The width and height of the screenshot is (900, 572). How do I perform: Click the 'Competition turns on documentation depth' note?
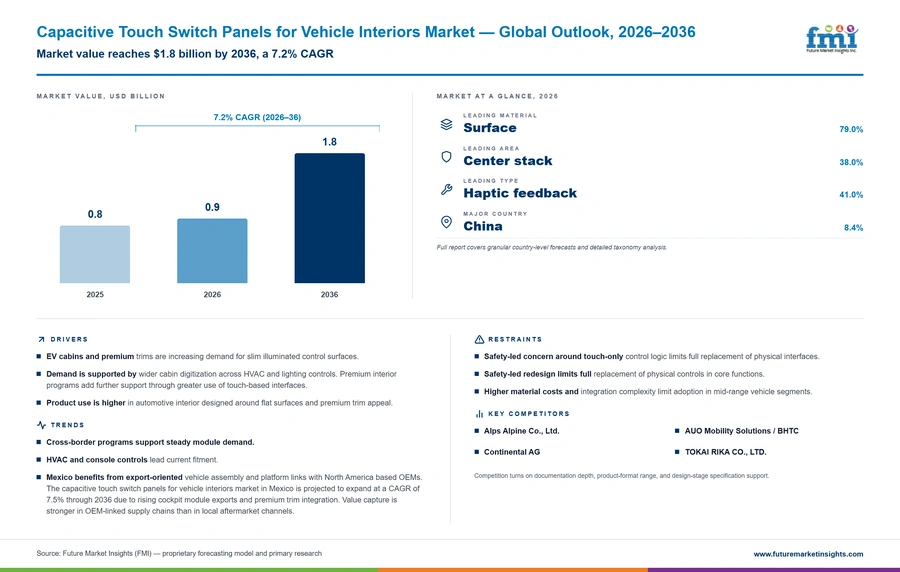pyautogui.click(x=622, y=476)
